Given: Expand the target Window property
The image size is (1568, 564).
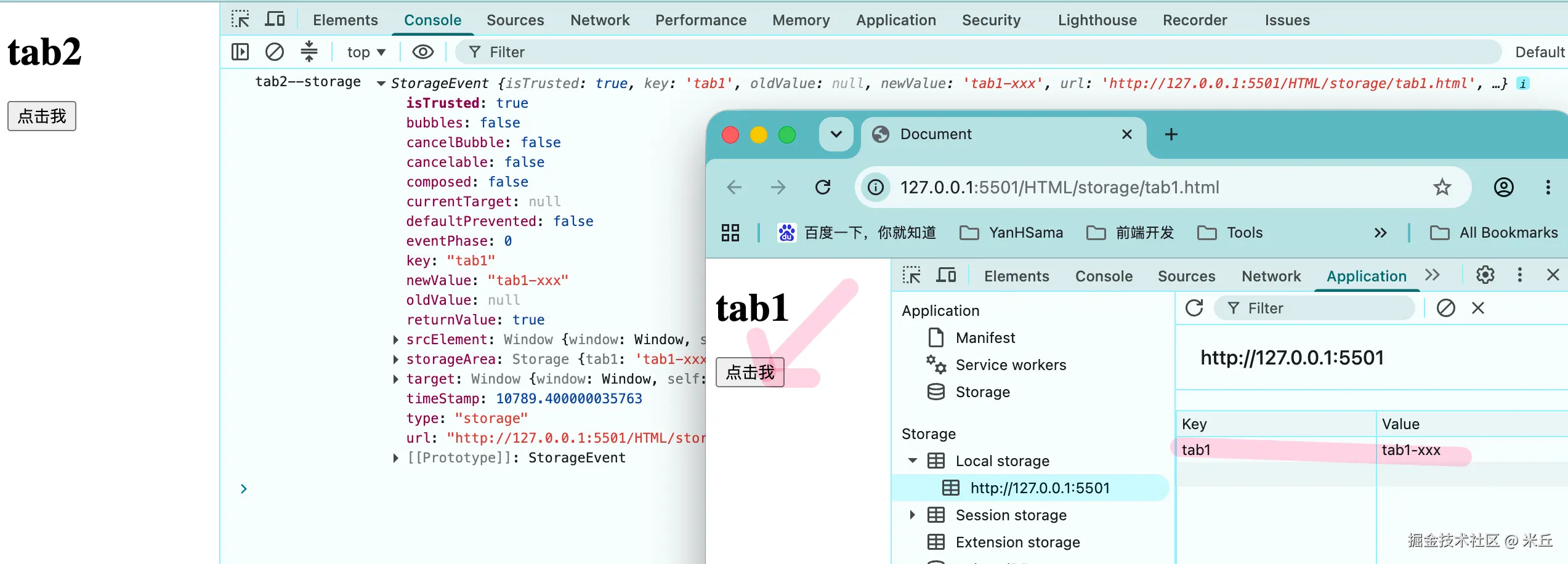Looking at the screenshot, I should coord(396,379).
